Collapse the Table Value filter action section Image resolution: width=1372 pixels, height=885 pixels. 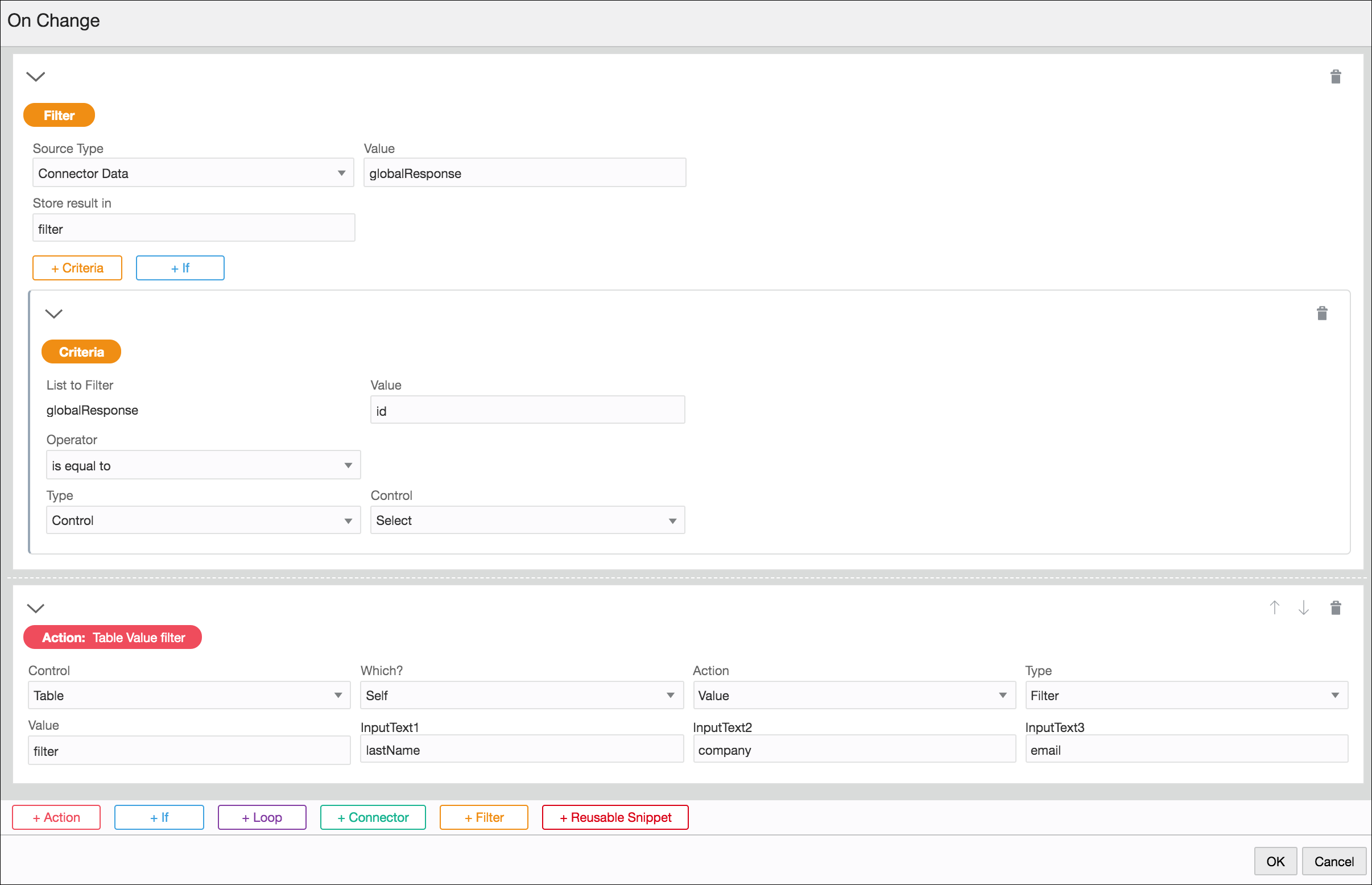tap(36, 608)
